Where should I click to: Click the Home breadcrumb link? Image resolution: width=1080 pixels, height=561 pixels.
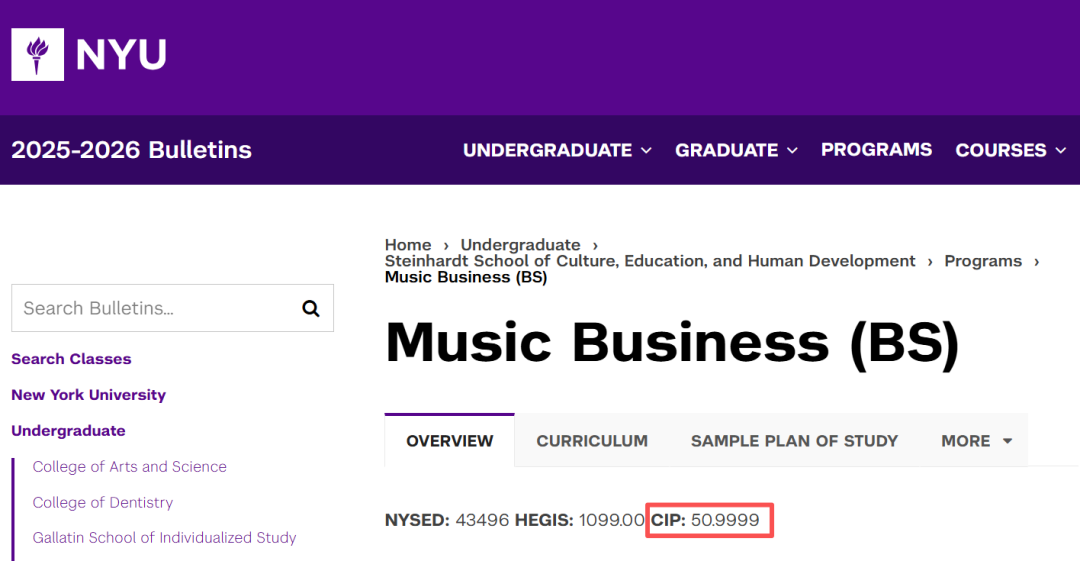[408, 245]
